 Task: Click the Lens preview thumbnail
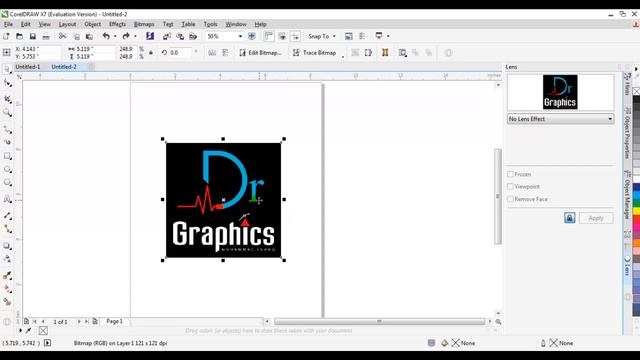(x=560, y=92)
